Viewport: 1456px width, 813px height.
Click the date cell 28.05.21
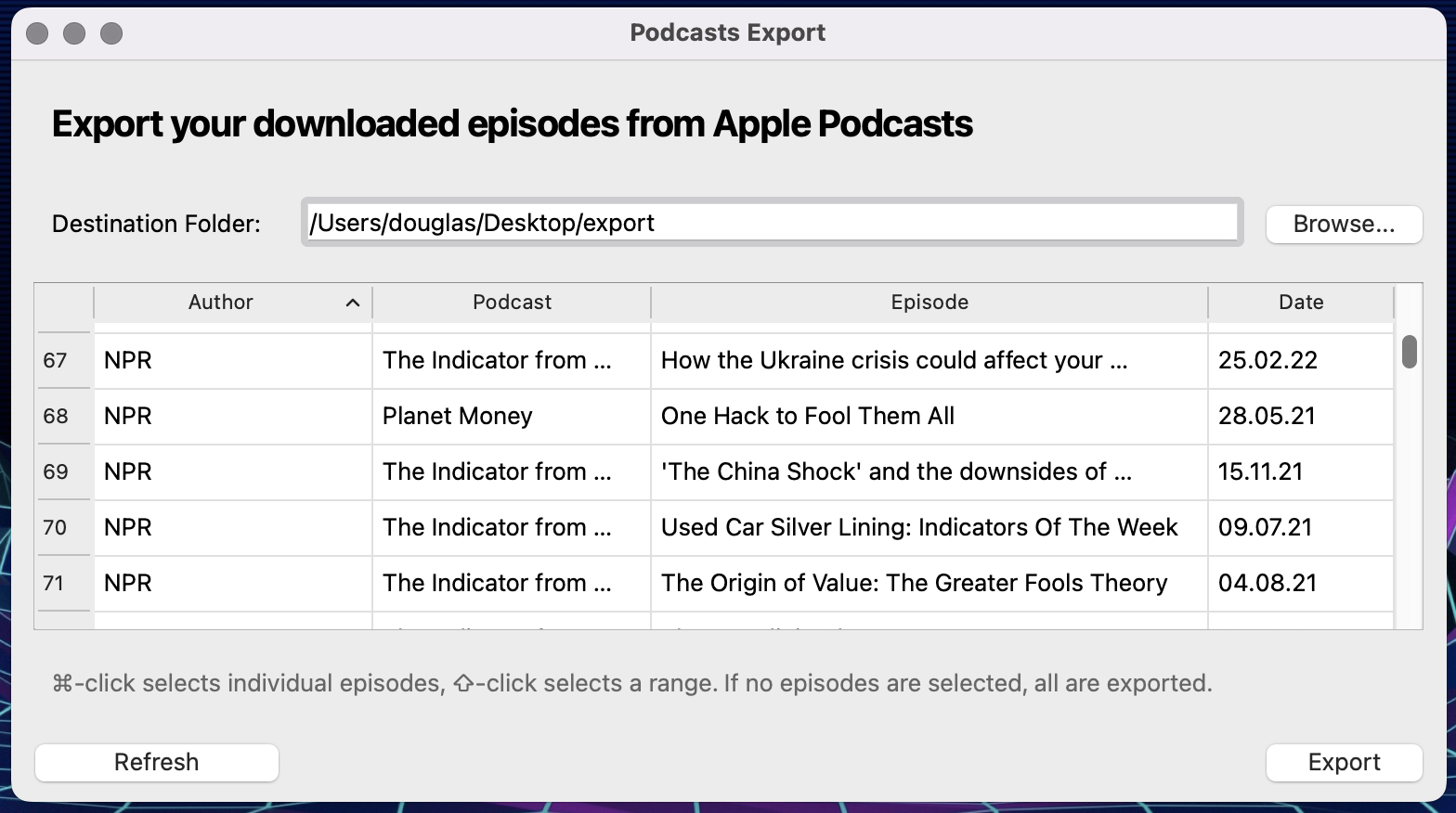(x=1301, y=416)
